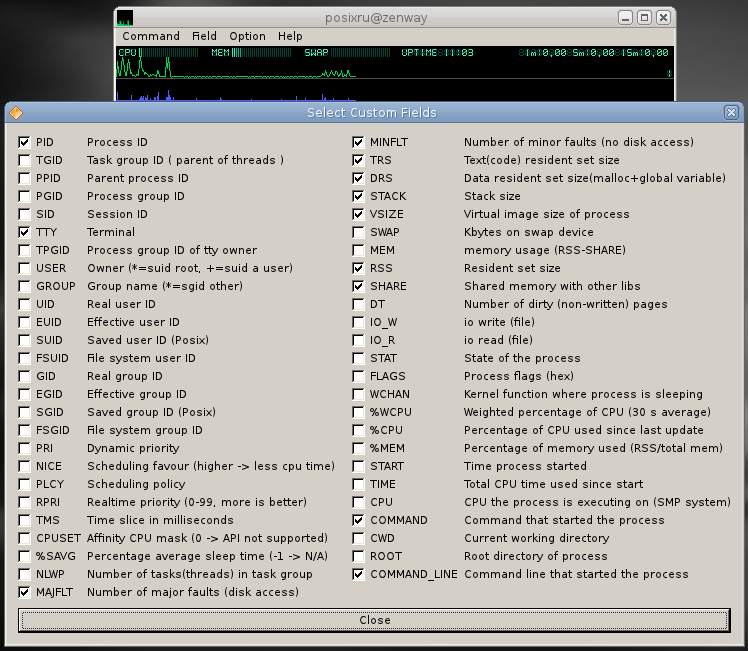The image size is (748, 651).
Task: Click the orange diamond icon in Select Custom Fields title bar
Action: [x=16, y=113]
